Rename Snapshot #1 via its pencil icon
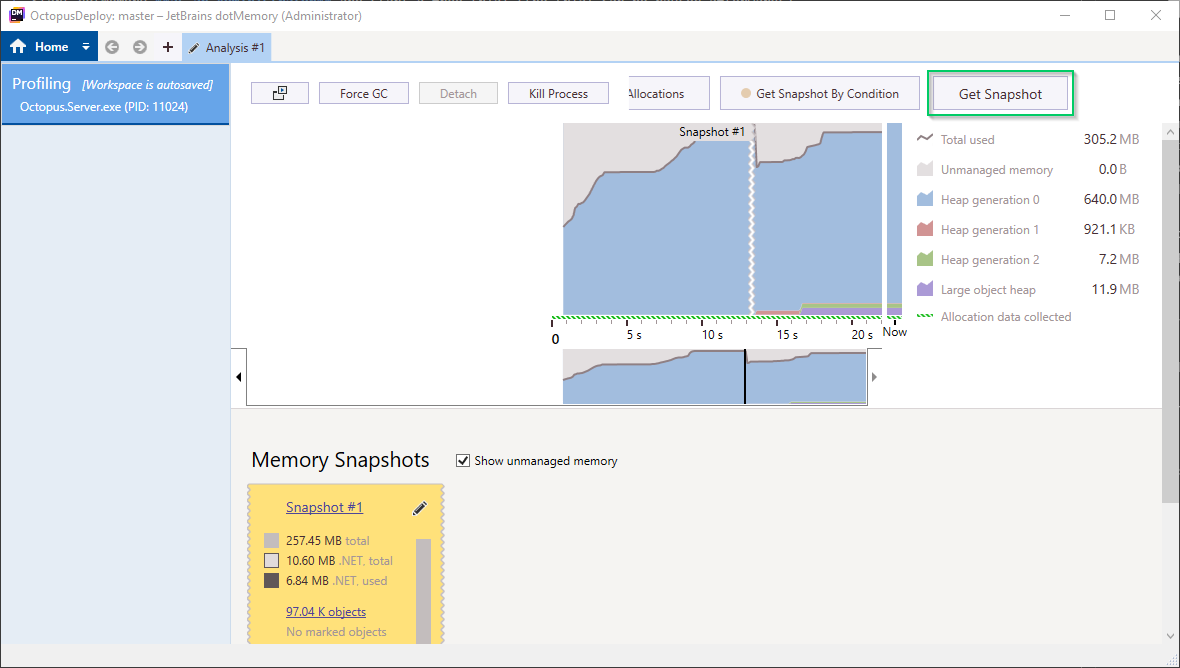 (x=419, y=508)
